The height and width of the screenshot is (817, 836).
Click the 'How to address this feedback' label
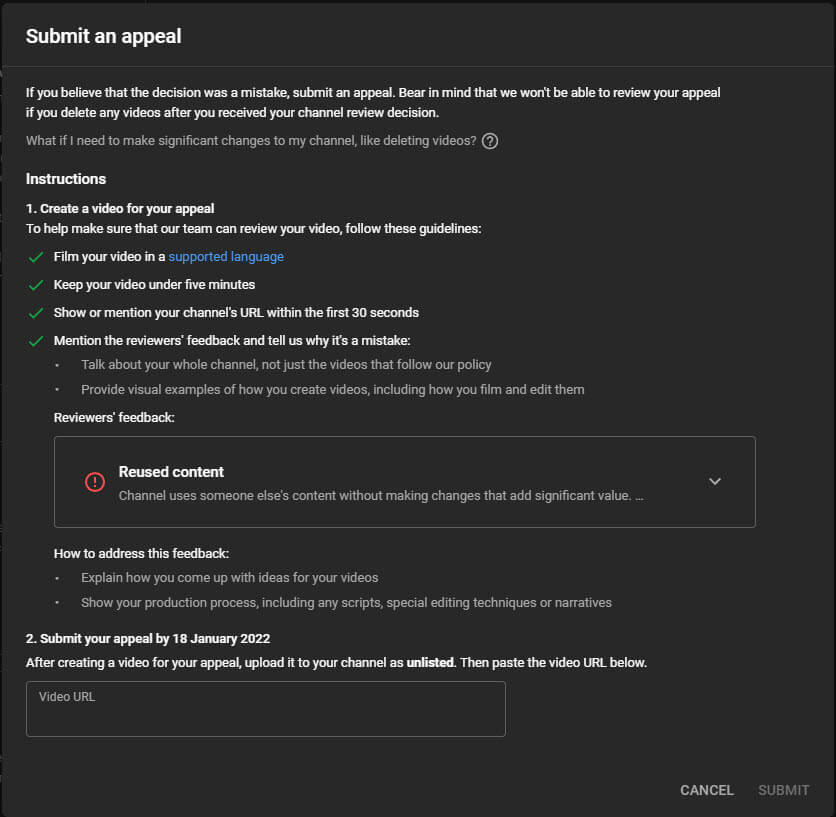point(141,554)
